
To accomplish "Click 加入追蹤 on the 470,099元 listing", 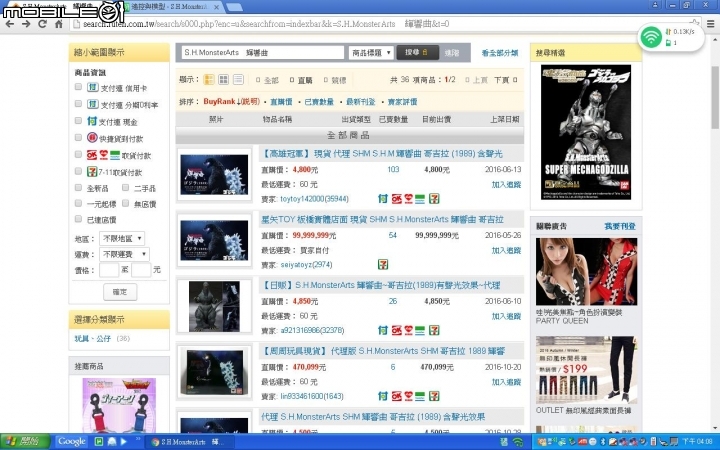I will (x=506, y=382).
